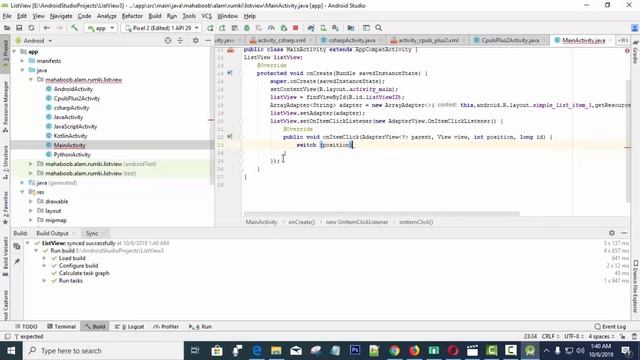The width and height of the screenshot is (640, 360).
Task: Click the Open folder toolbar icon
Action: (x=7, y=28)
